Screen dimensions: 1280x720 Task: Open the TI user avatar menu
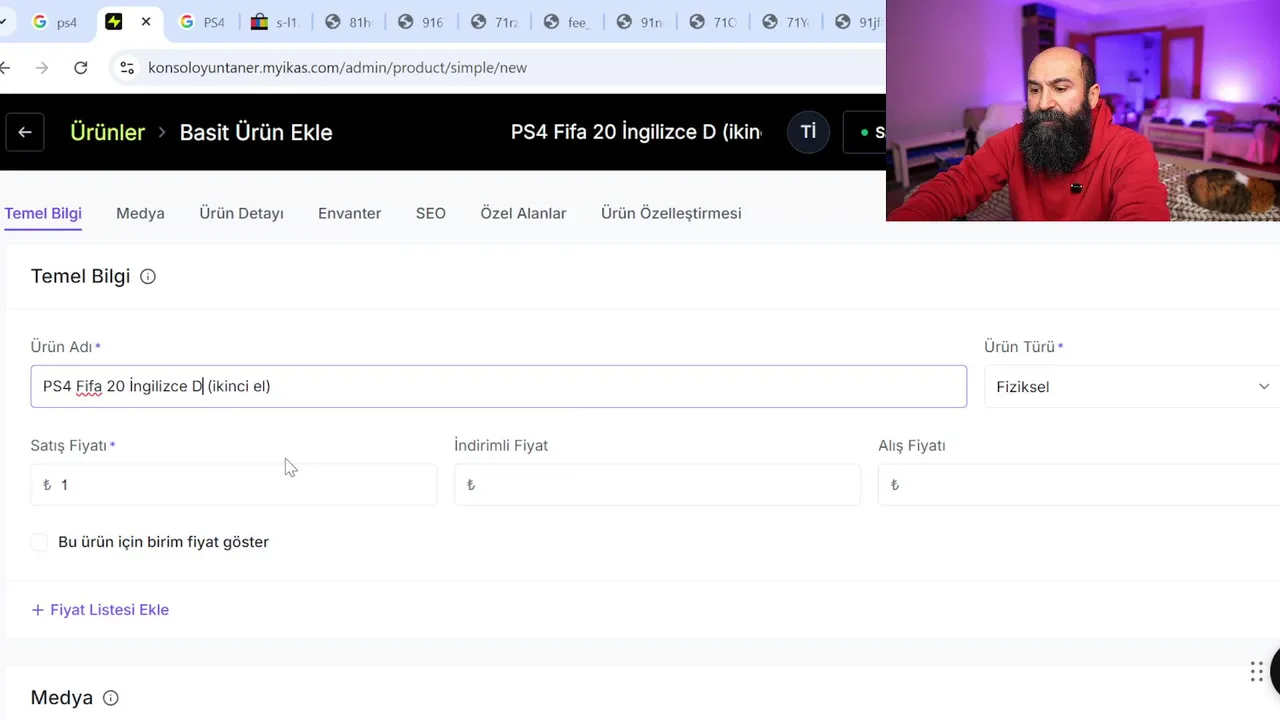tap(808, 132)
